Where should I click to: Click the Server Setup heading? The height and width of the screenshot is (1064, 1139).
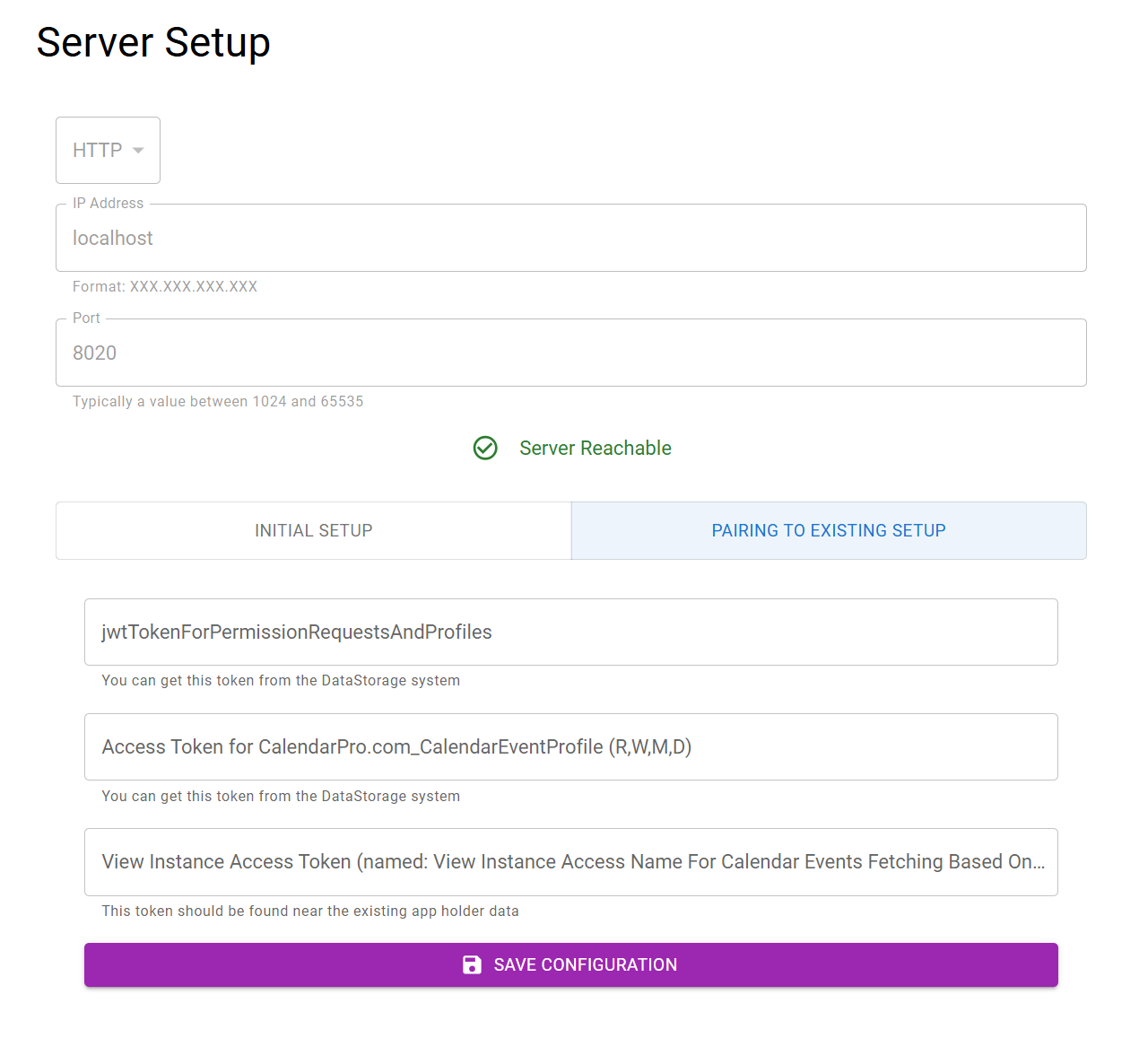(x=153, y=42)
